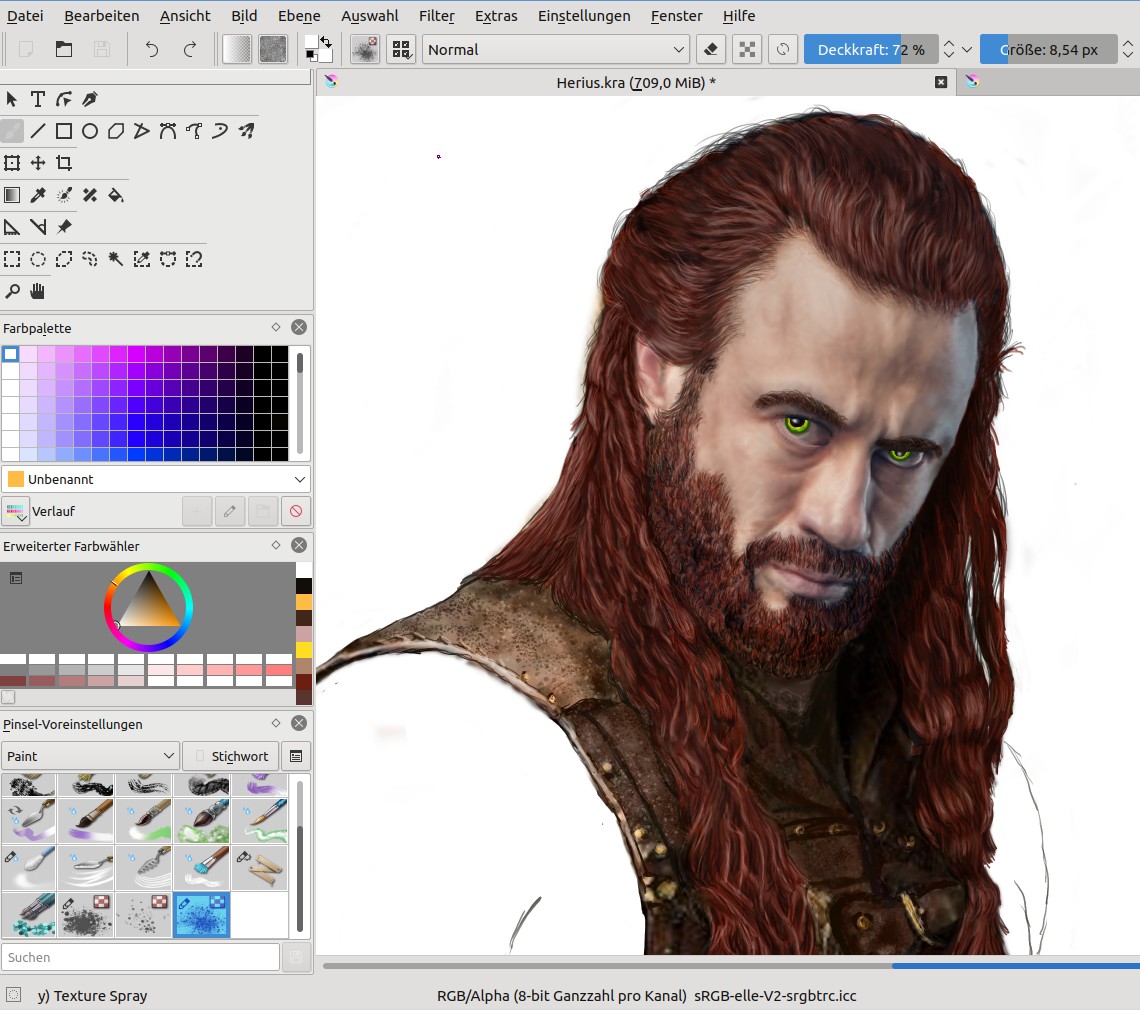Activate the Contiguous Selection magic wand
This screenshot has width=1140, height=1010.
pos(116,259)
